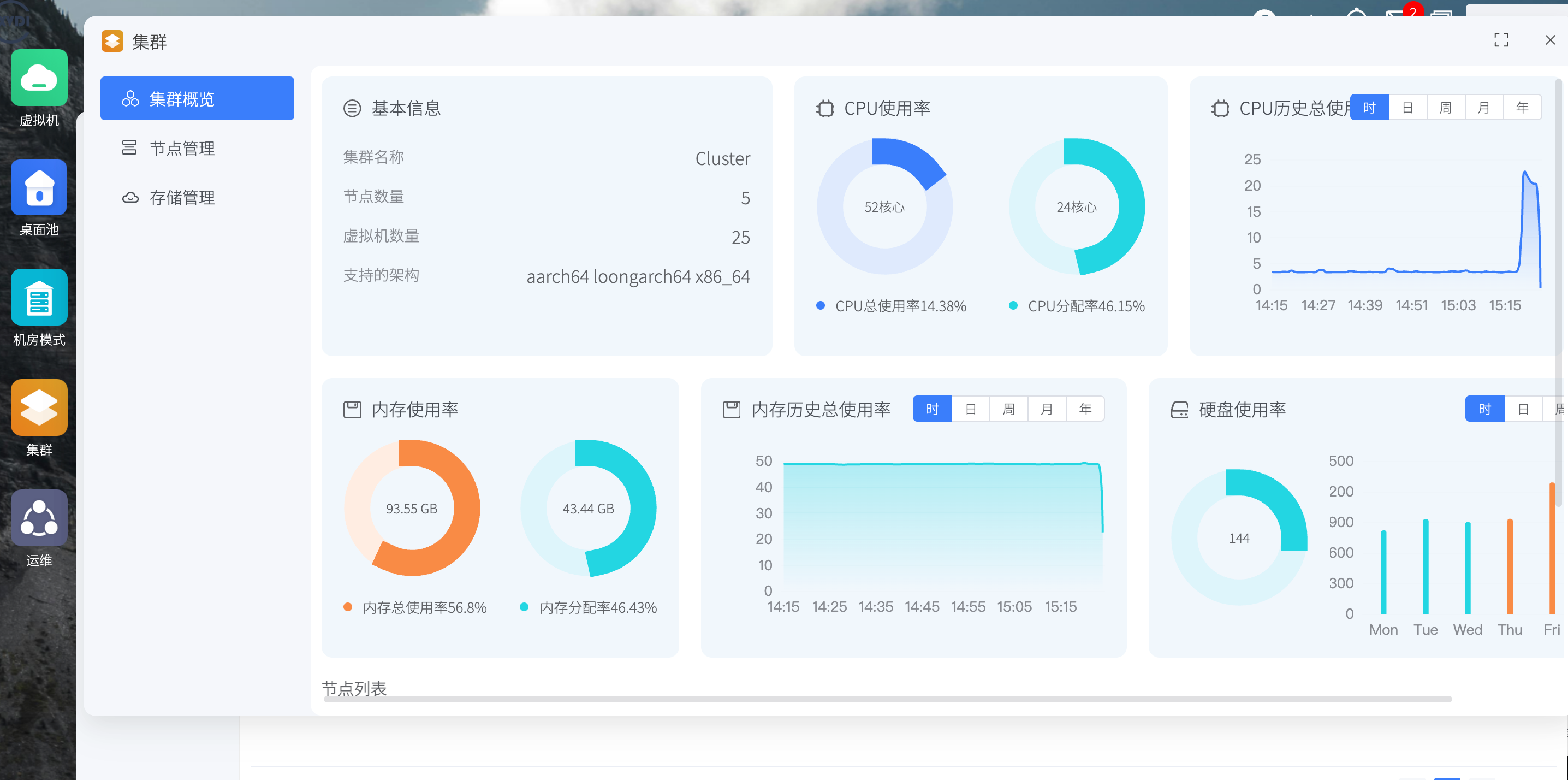Toggle 内存分配率46.43% legend item
This screenshot has height=780, width=1568.
point(589,608)
